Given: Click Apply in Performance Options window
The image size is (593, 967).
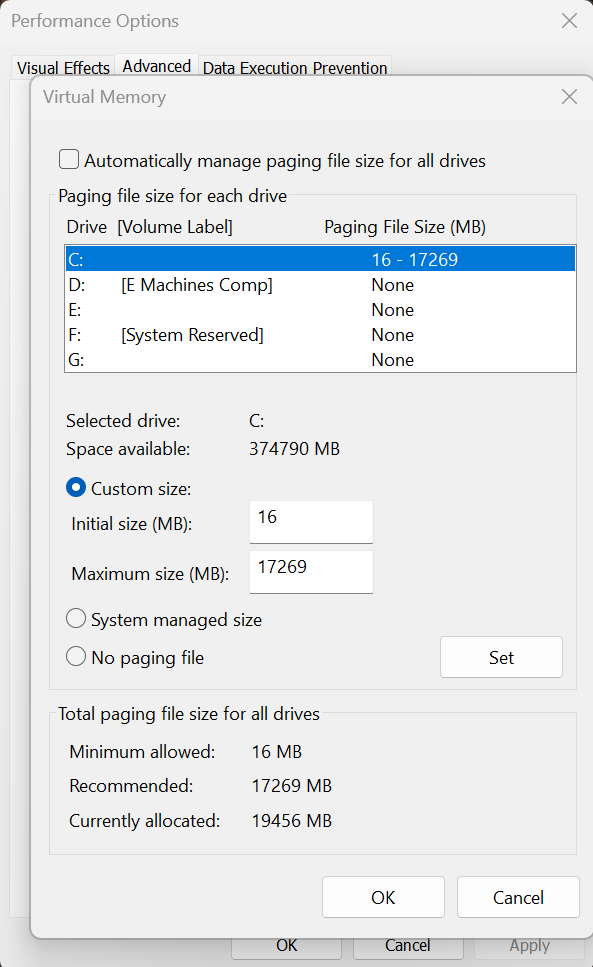Looking at the screenshot, I should pyautogui.click(x=529, y=947).
